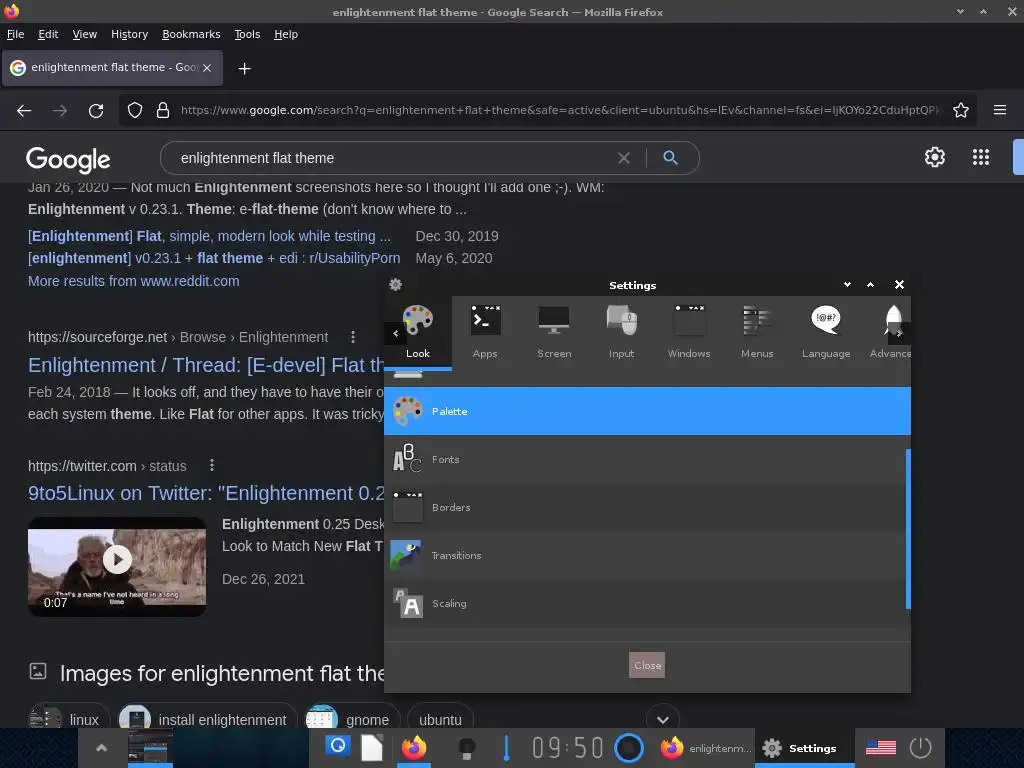Go back to the previous page
1024x768 pixels.
(x=24, y=110)
